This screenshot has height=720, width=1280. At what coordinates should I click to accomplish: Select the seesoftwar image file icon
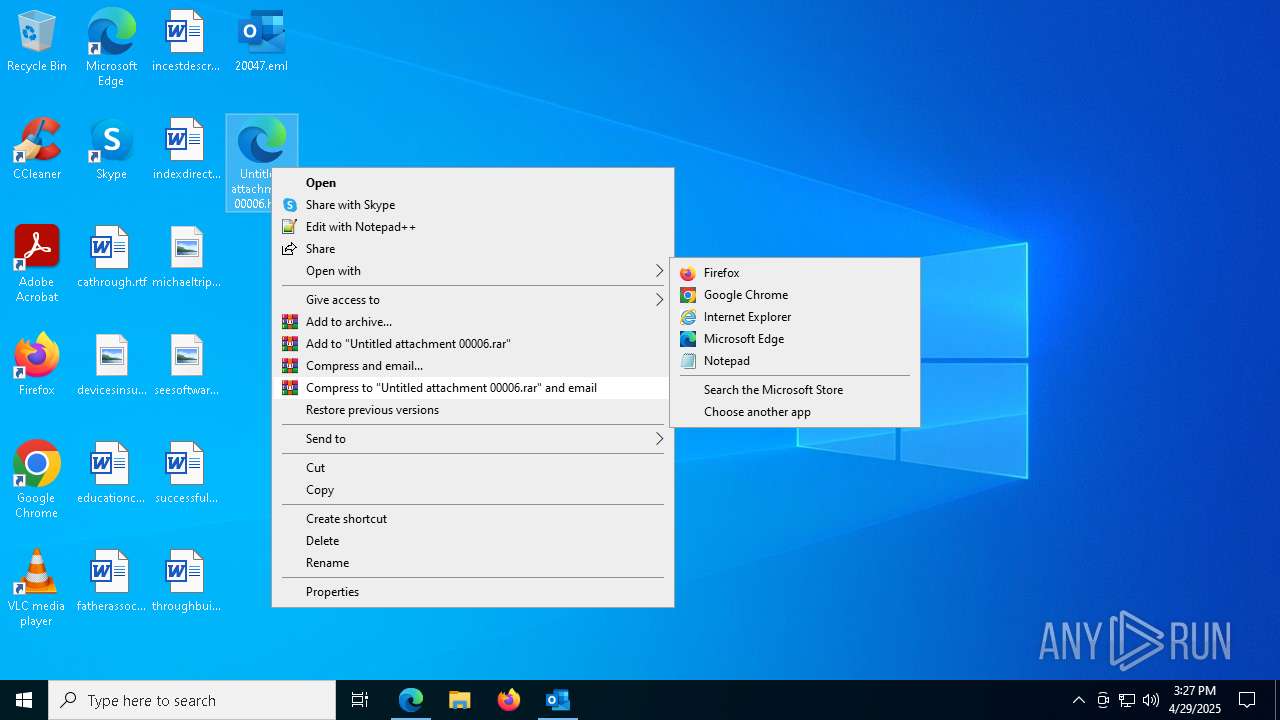pos(186,366)
